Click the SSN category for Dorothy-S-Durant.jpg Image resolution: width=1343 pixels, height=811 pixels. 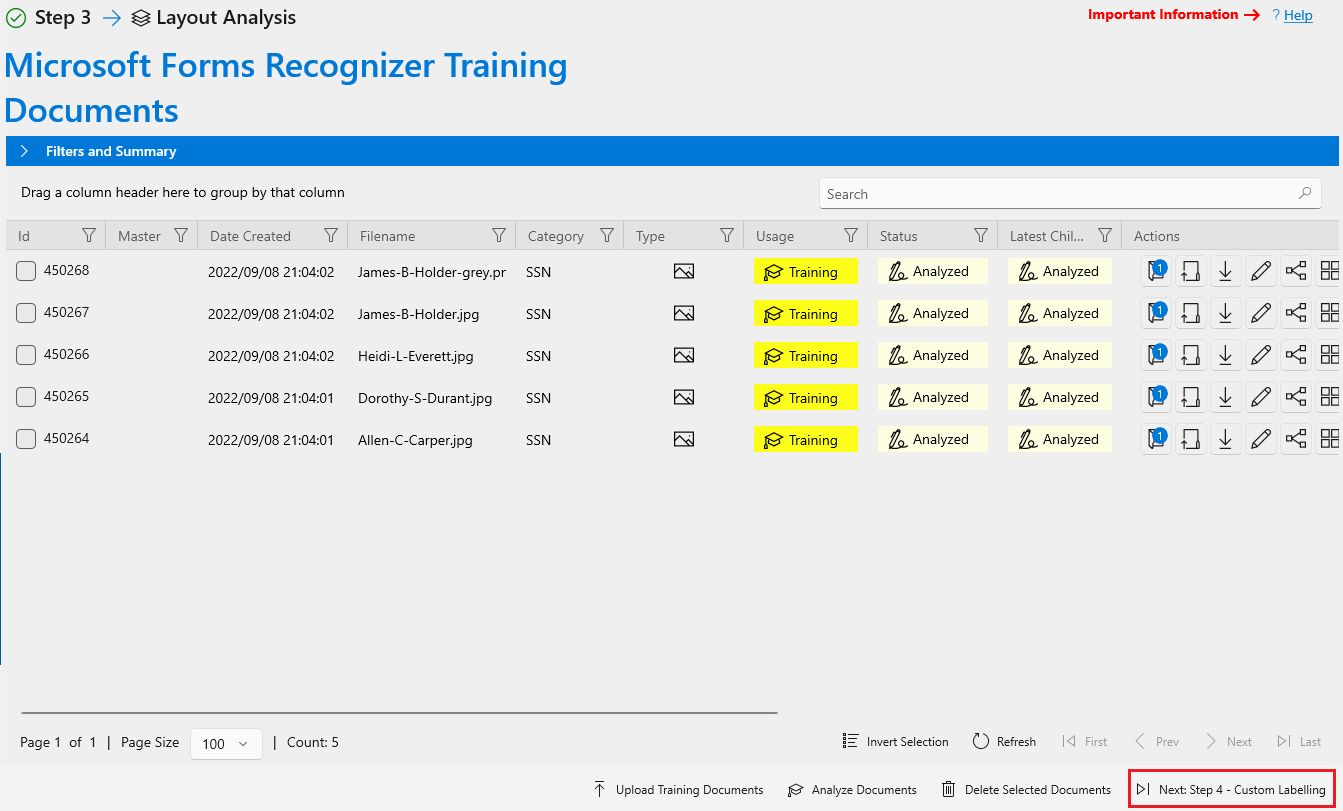point(539,398)
